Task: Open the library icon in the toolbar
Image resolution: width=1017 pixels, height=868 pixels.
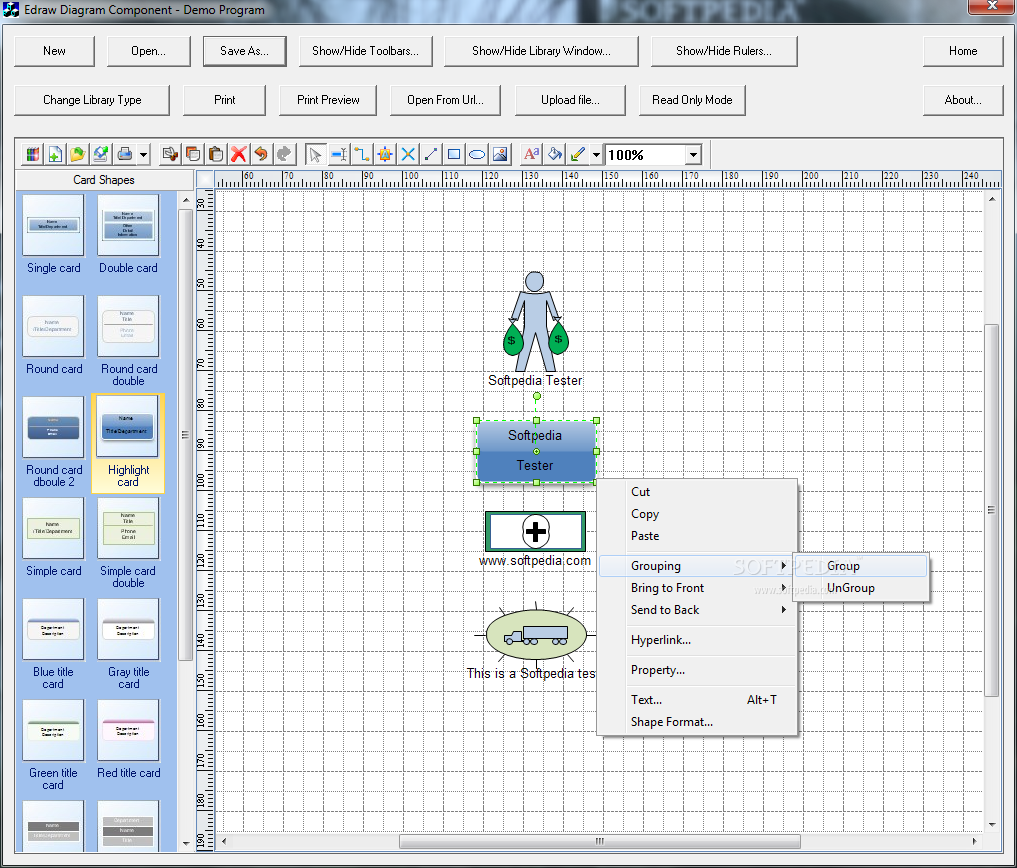Action: 32,154
